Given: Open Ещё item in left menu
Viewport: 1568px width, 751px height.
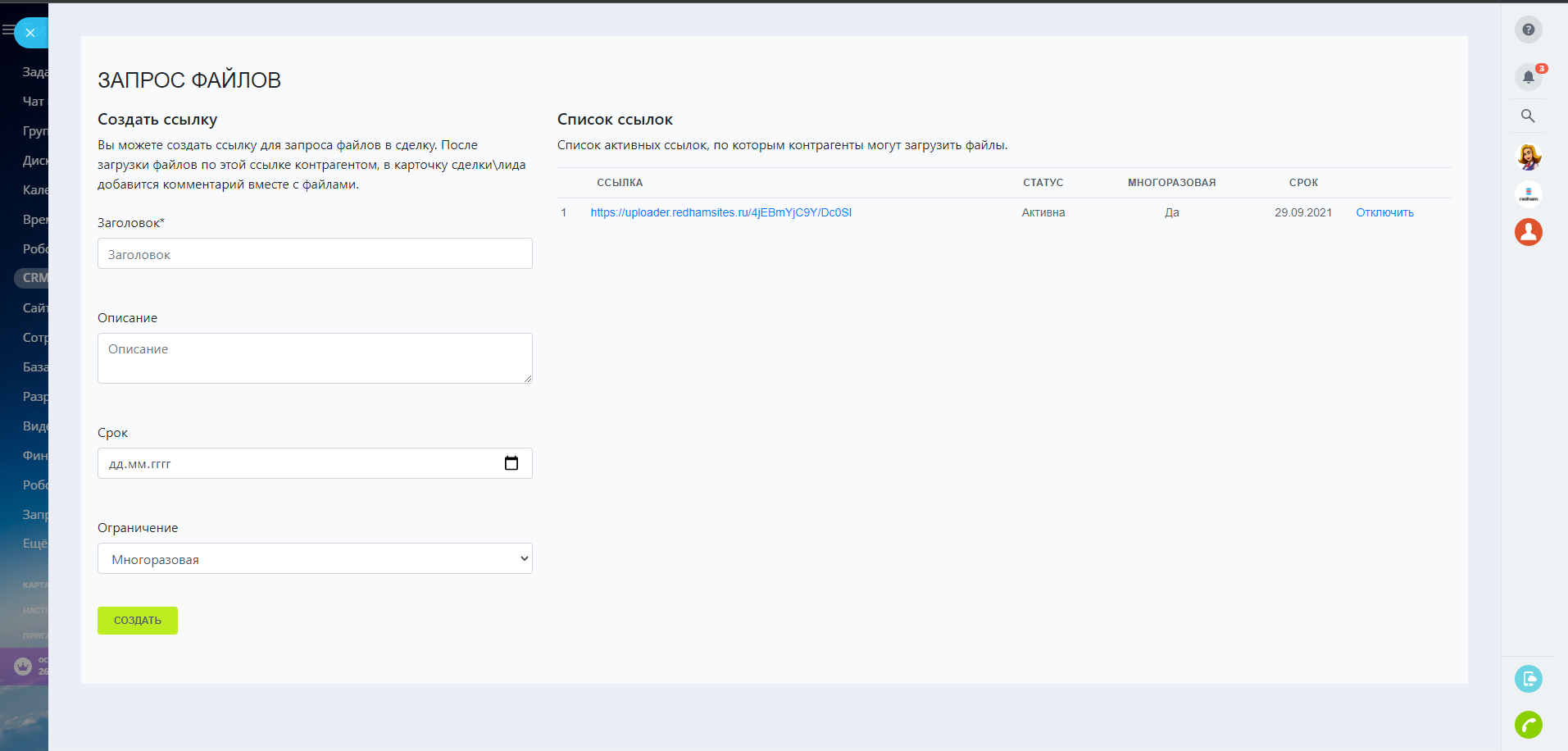Looking at the screenshot, I should [x=34, y=544].
